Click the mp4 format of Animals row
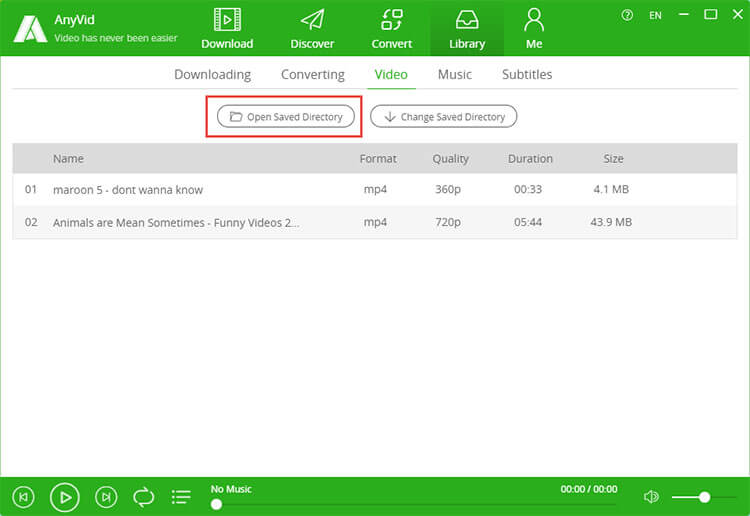Viewport: 750px width, 516px height. [x=375, y=222]
